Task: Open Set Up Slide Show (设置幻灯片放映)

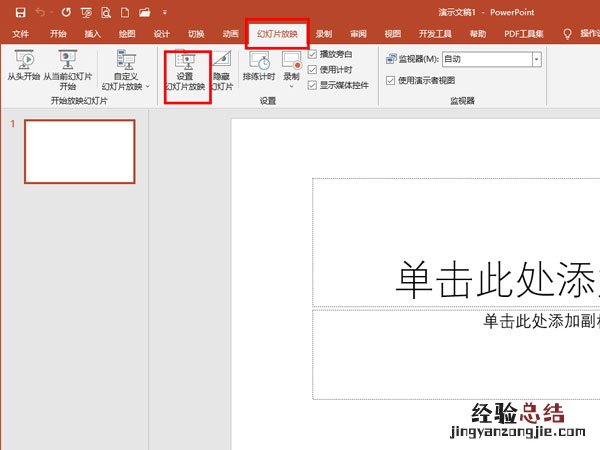Action: 184,69
